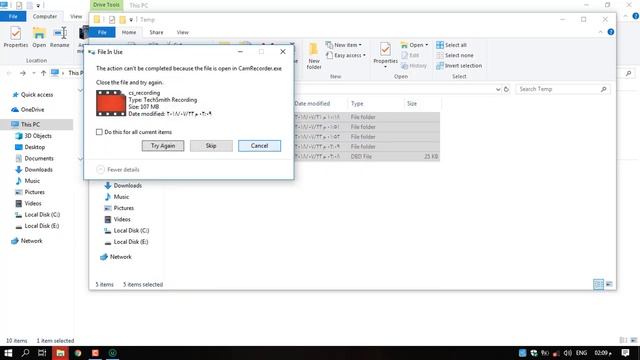Click the cs_recording file thumbnail
This screenshot has width=640, height=360.
tap(111, 103)
